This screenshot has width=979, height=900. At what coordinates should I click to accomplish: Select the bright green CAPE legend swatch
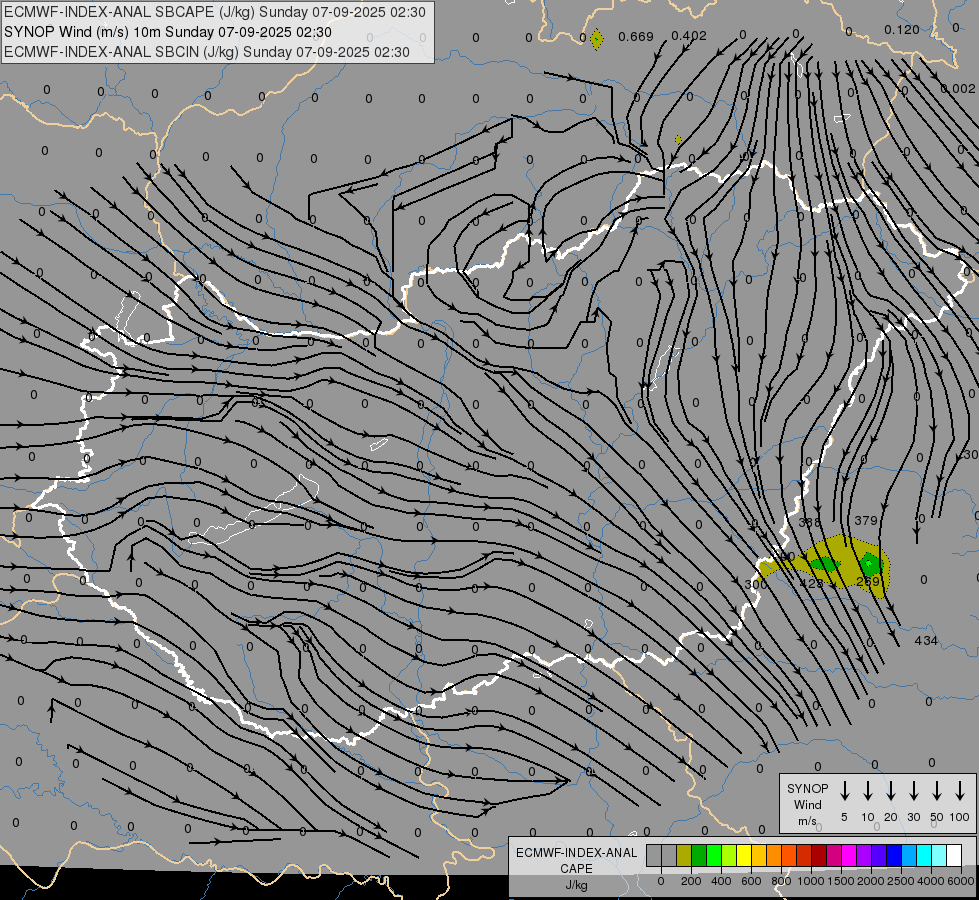714,855
